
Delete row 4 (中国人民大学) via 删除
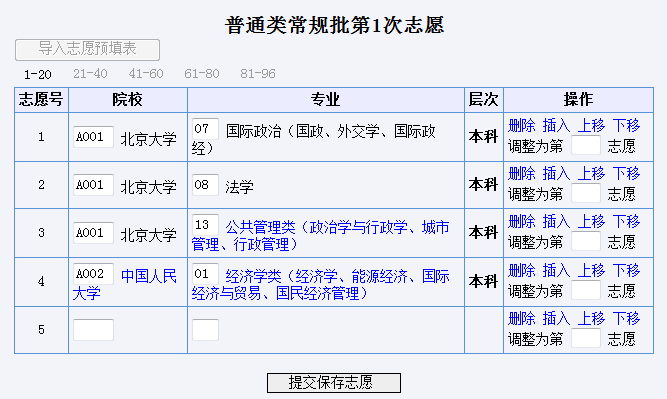click(x=522, y=271)
